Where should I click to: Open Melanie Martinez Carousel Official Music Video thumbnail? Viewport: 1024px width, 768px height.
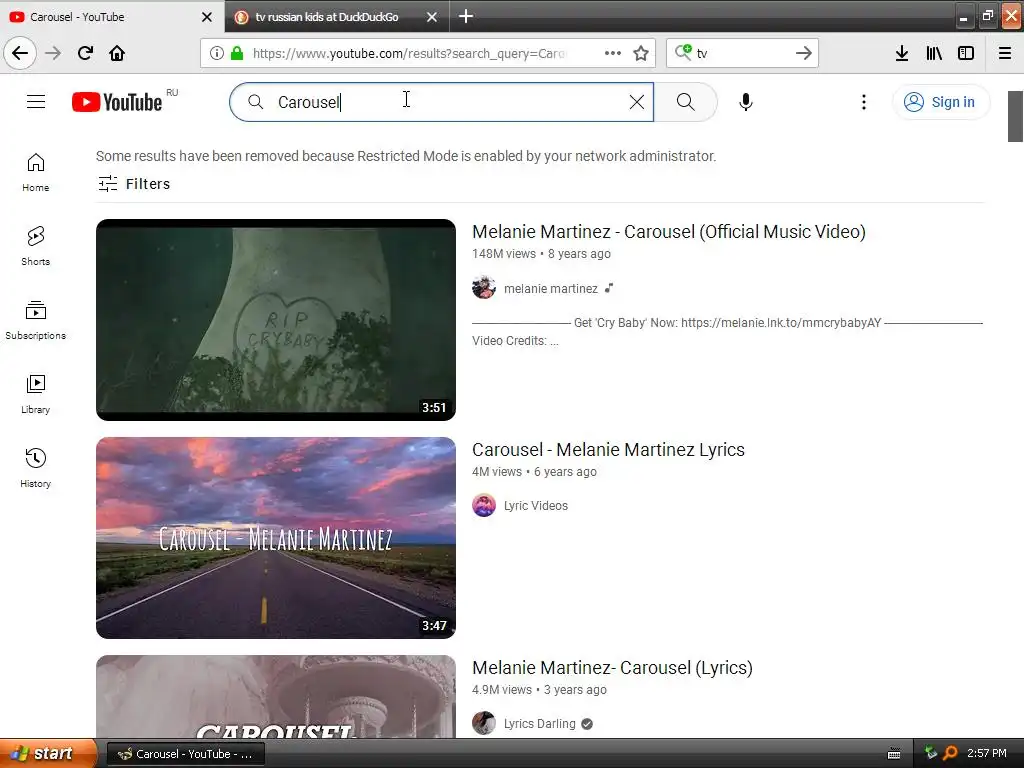tap(276, 320)
